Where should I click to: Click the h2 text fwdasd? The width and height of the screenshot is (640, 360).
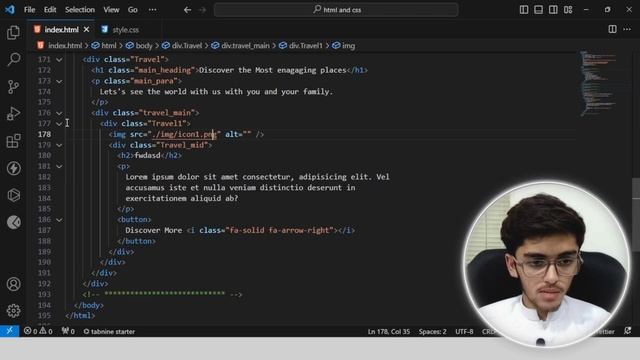tap(147, 156)
